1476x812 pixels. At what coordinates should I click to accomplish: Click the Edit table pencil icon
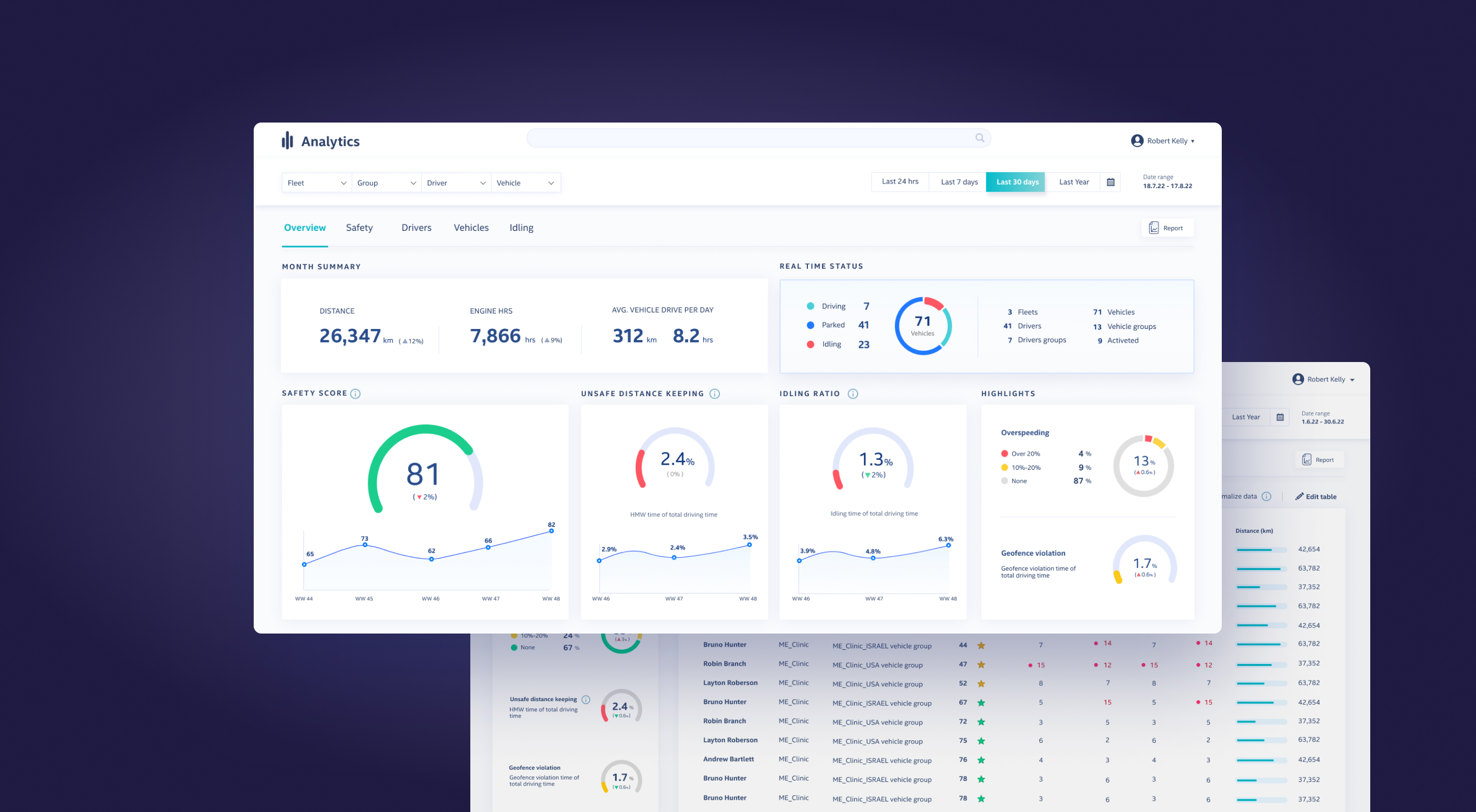[1299, 497]
